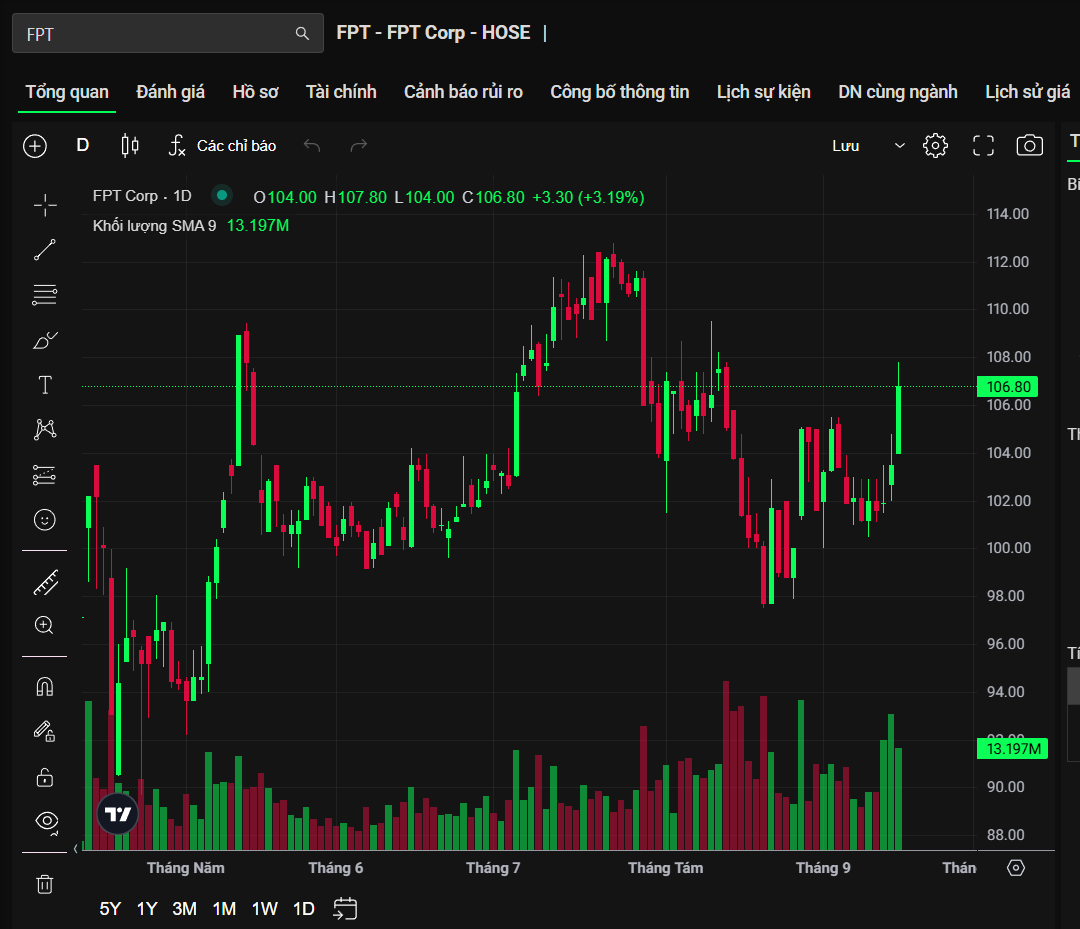Enter fullscreen chart mode
Image resolution: width=1080 pixels, height=929 pixels.
point(984,146)
